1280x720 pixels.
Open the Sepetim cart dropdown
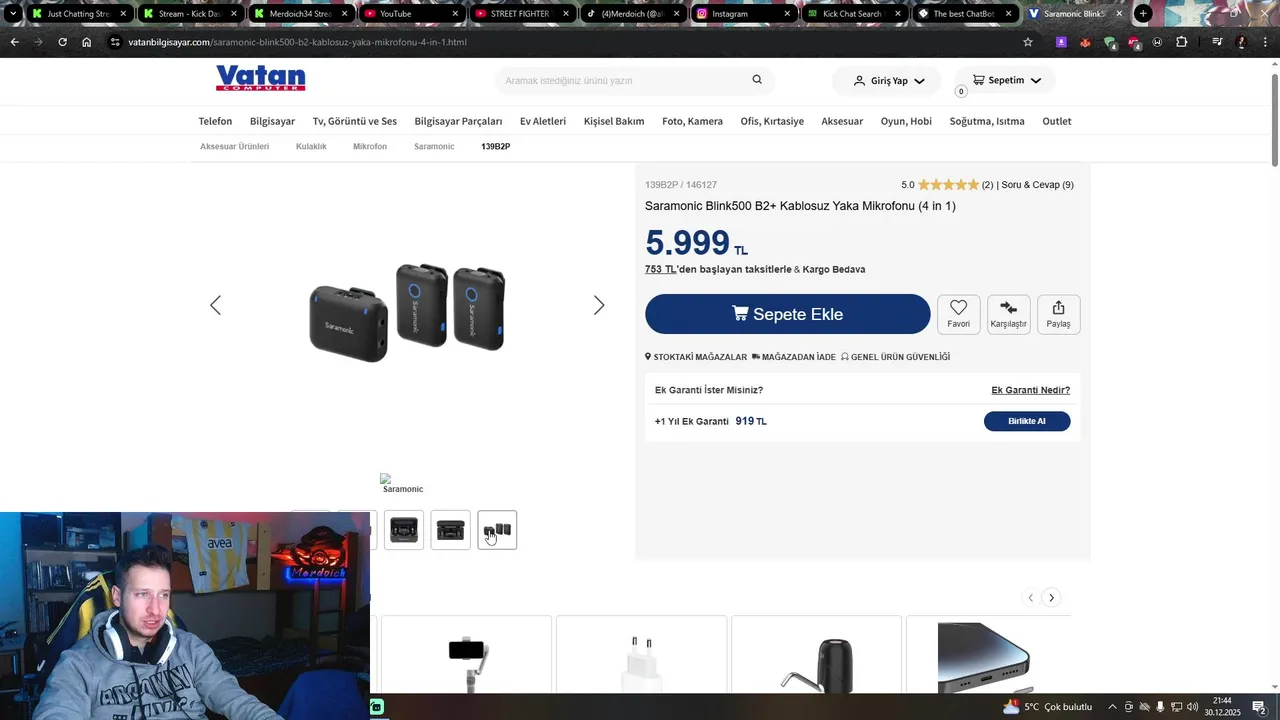[x=1006, y=80]
